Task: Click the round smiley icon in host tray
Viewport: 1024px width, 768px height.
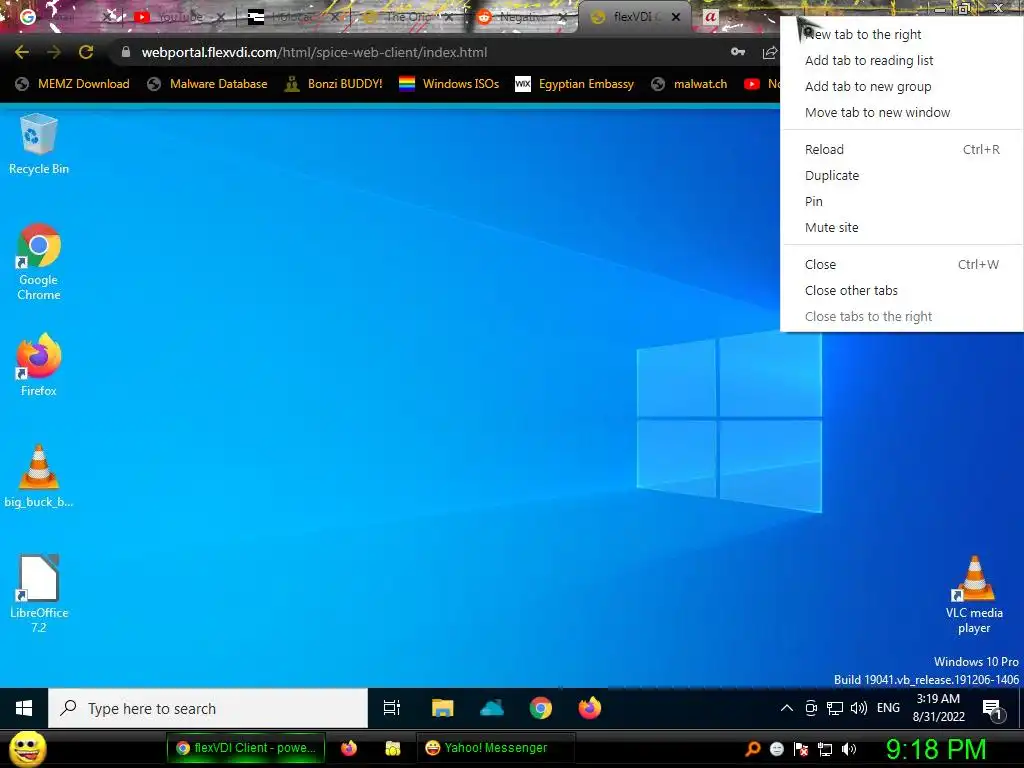Action: pyautogui.click(x=776, y=749)
